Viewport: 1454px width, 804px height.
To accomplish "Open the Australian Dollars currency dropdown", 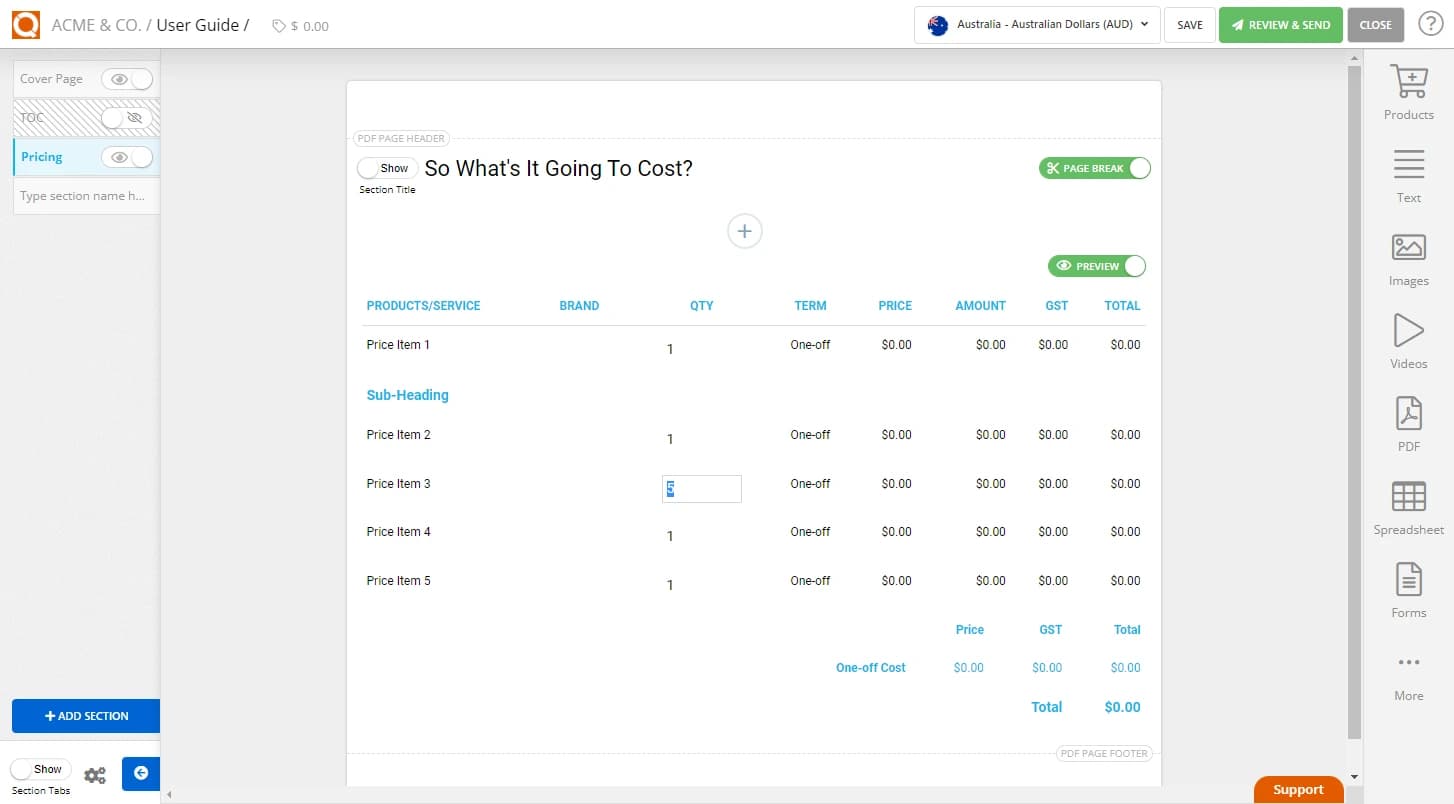I will click(1036, 25).
